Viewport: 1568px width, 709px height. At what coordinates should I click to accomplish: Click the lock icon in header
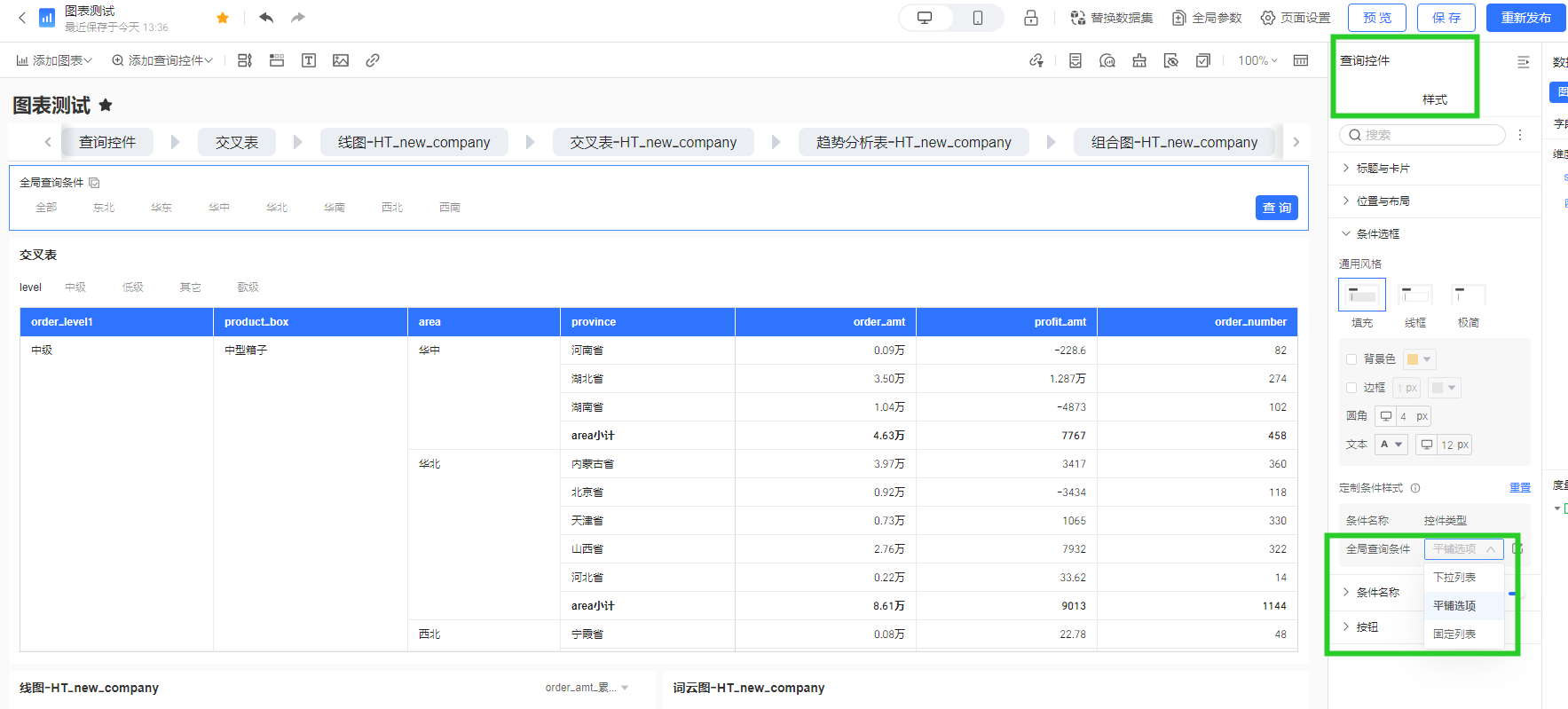pos(1031,18)
